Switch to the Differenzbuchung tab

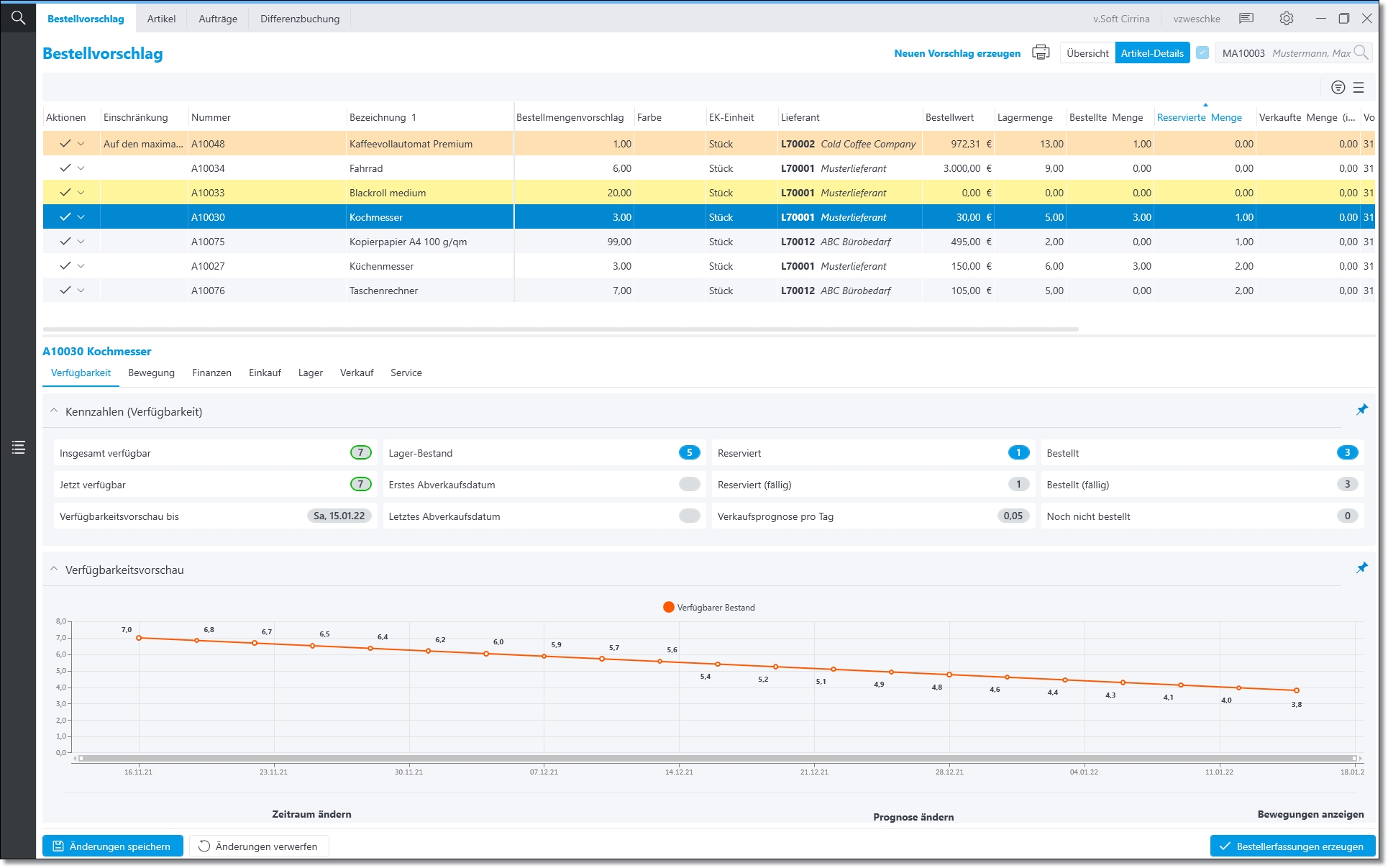[x=300, y=19]
